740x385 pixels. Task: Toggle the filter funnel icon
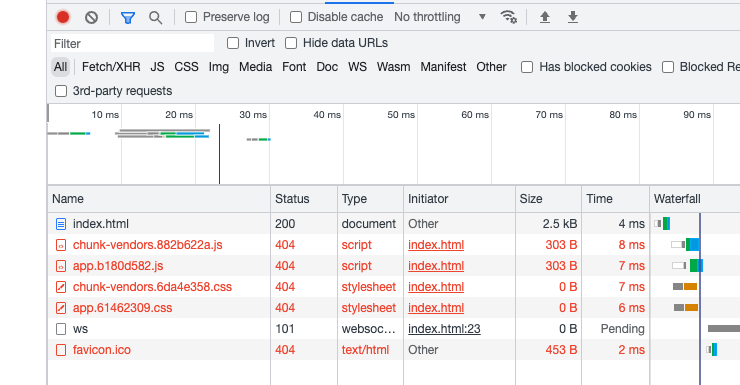pos(128,18)
